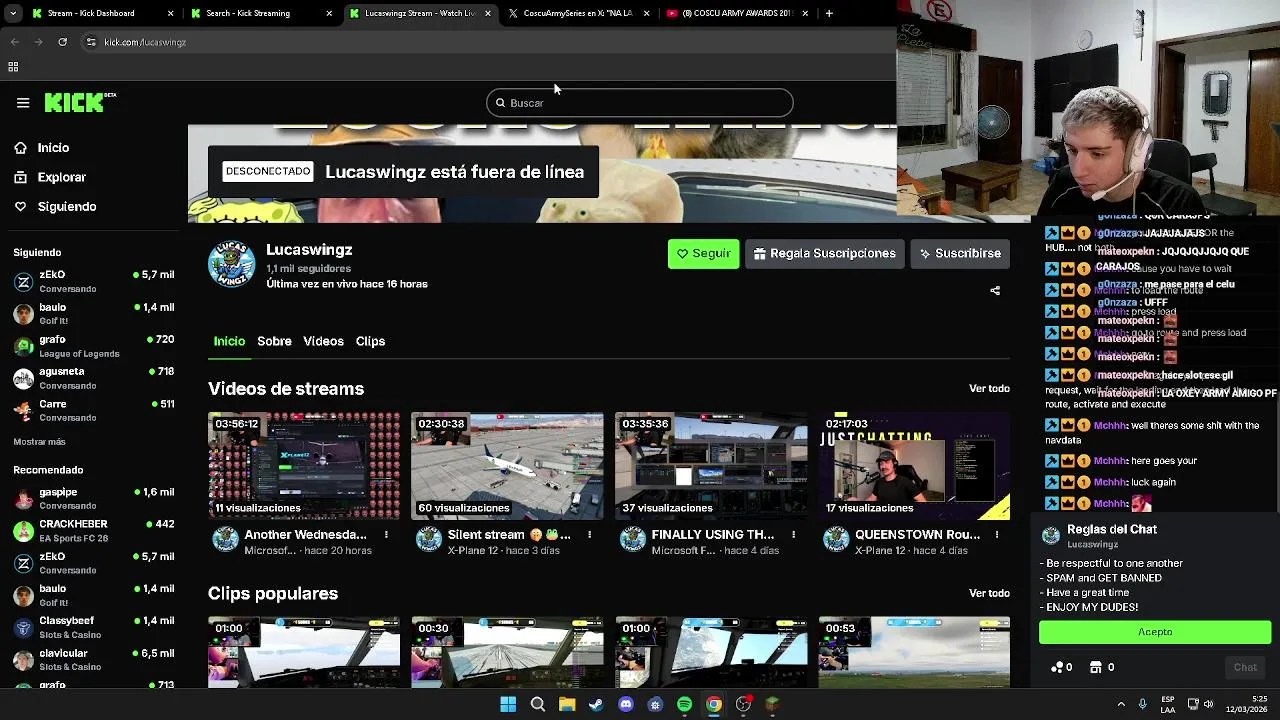Image resolution: width=1280 pixels, height=720 pixels.
Task: Expand hidden system tray icons chevron
Action: 1121,704
